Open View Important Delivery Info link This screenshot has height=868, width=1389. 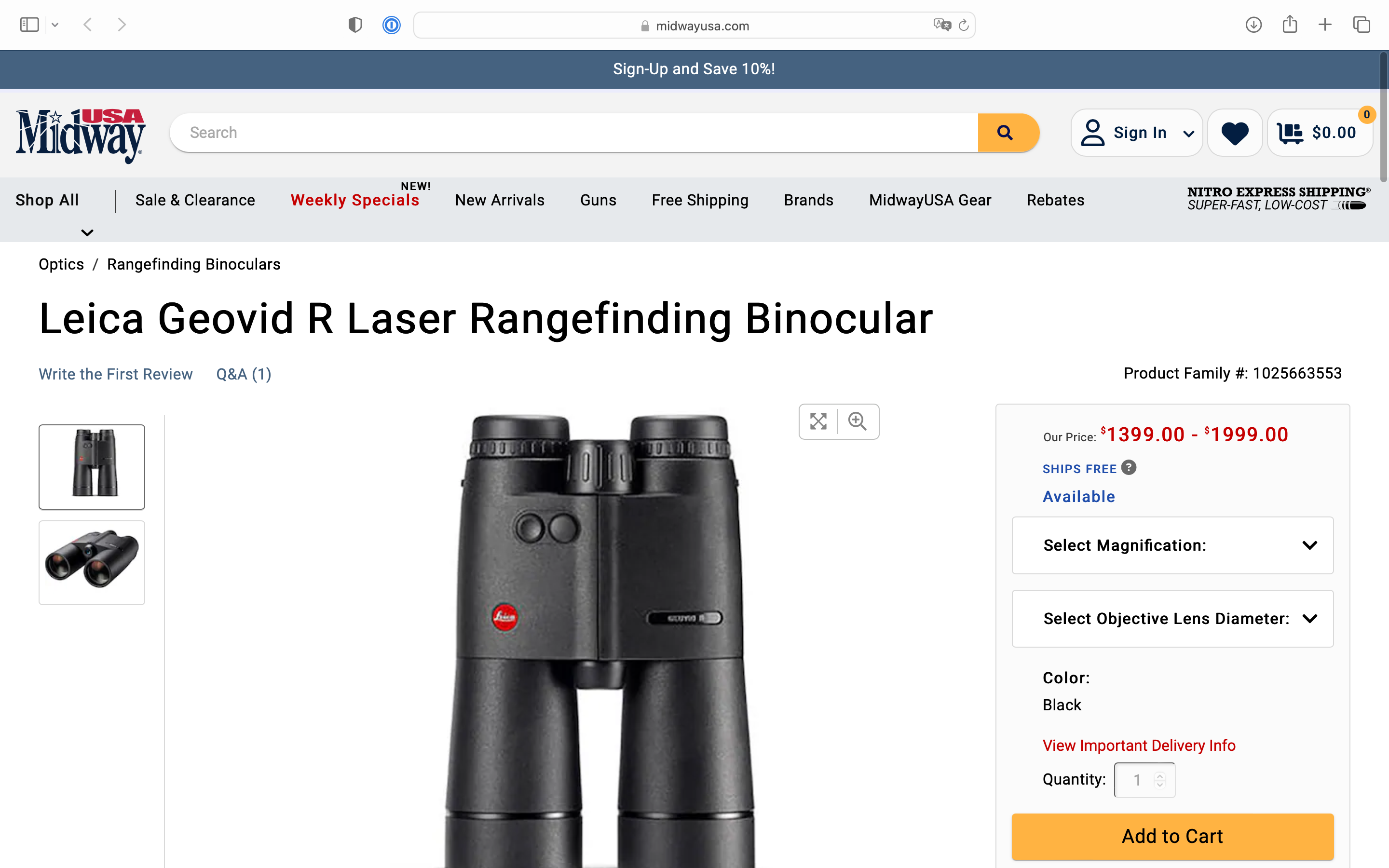(x=1139, y=745)
